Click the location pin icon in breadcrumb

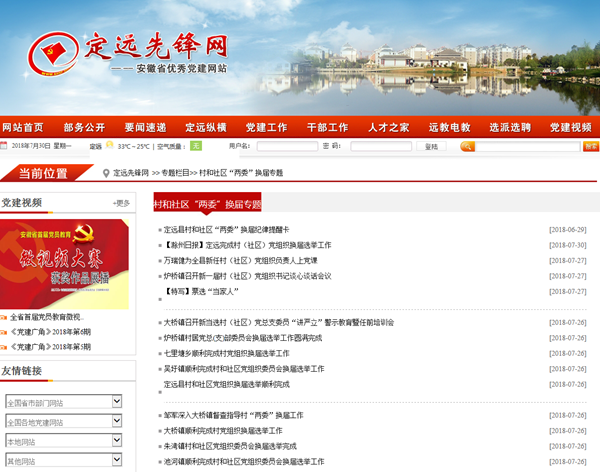[x=106, y=173]
